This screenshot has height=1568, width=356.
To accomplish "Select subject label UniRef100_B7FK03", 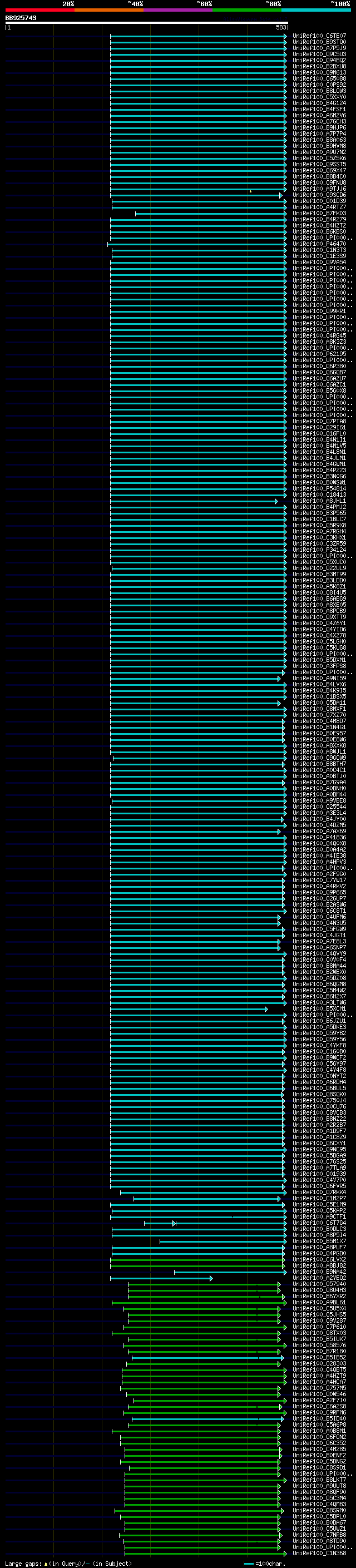I will pyautogui.click(x=319, y=213).
